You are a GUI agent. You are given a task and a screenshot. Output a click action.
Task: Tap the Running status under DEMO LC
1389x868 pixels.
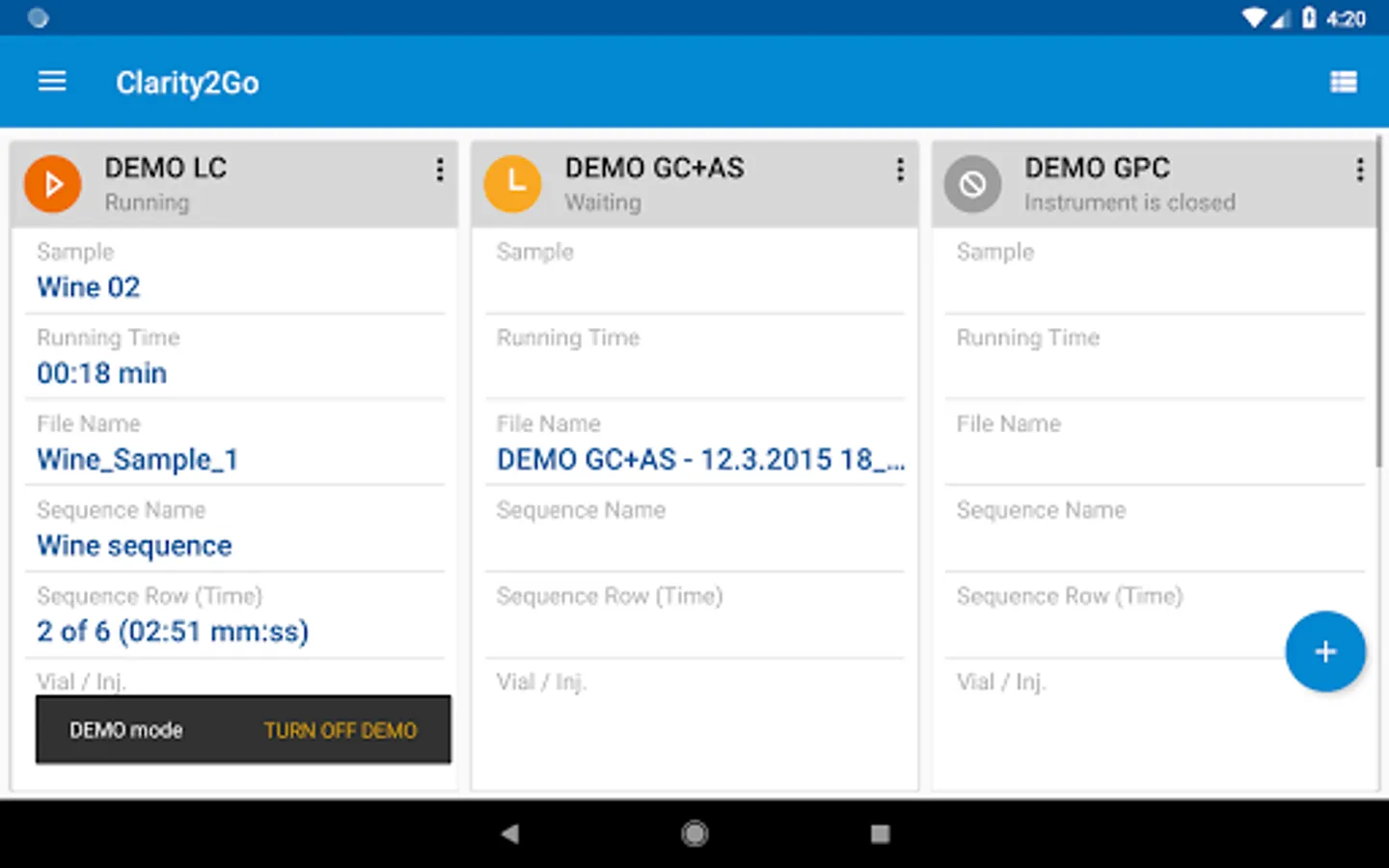tap(147, 203)
